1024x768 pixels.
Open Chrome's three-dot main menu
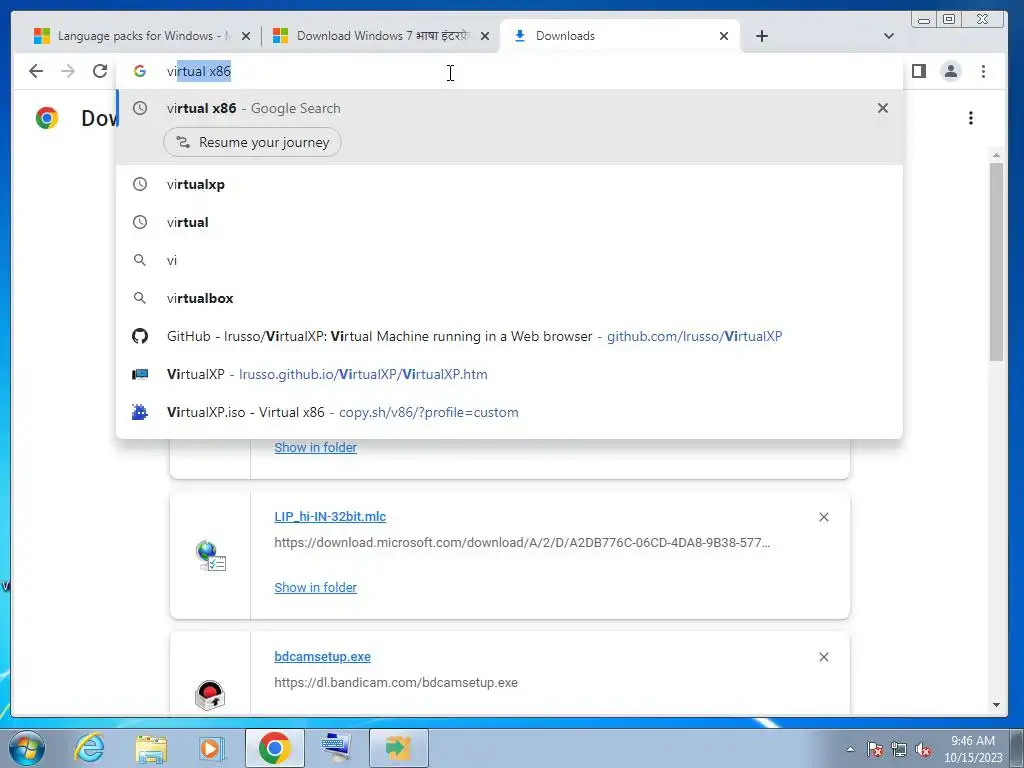[984, 71]
